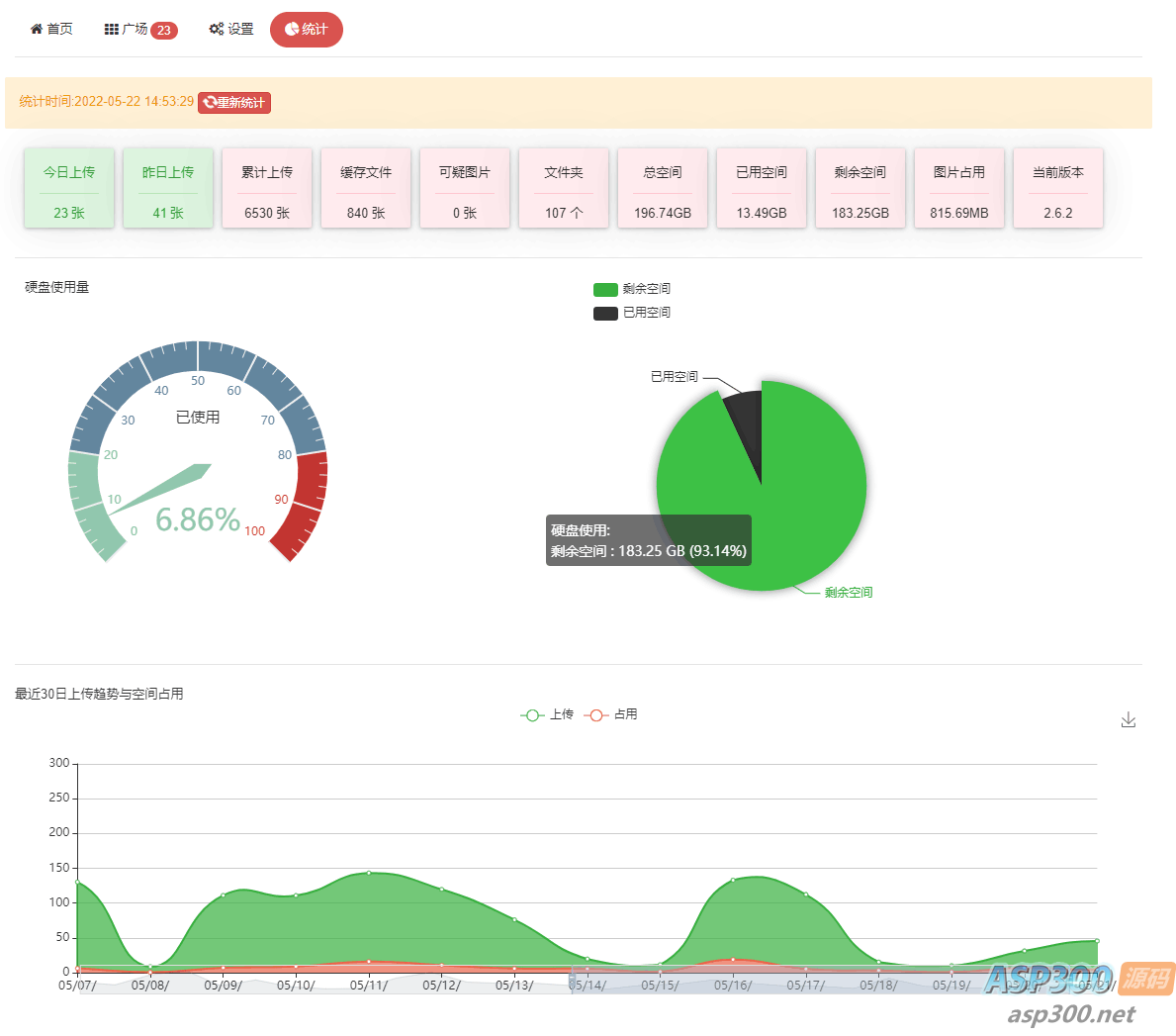This screenshot has width=1176, height=1036.
Task: Click the 累计上传 stat card
Action: click(x=267, y=188)
